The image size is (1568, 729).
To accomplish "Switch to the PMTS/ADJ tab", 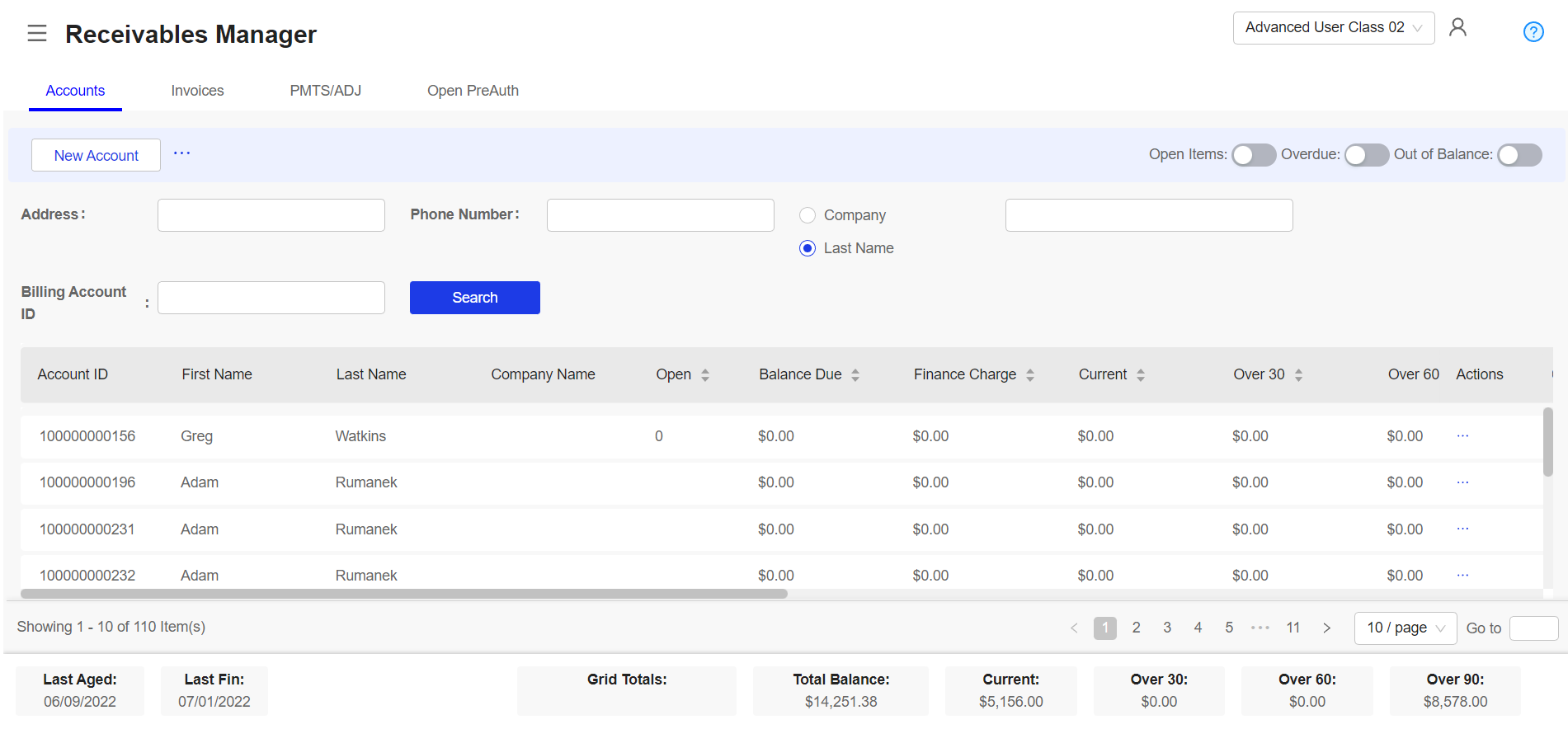I will pos(325,91).
